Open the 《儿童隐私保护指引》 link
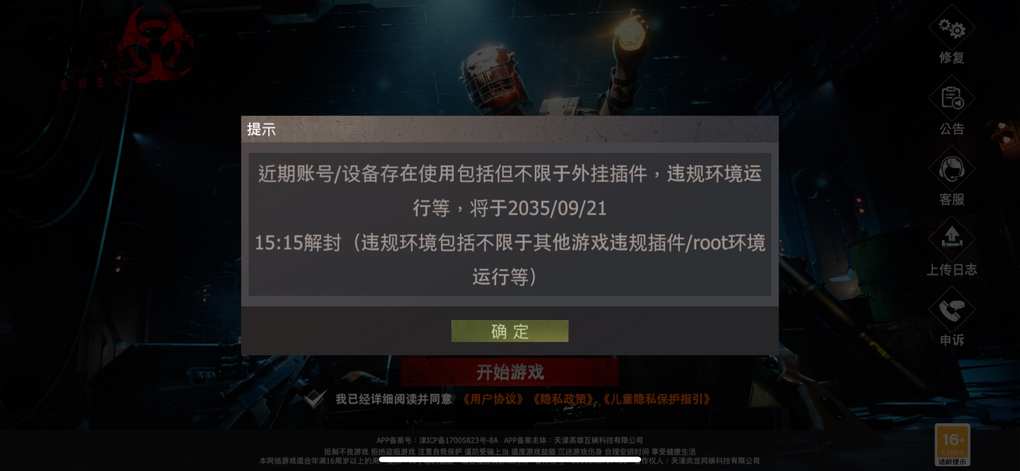 click(657, 399)
